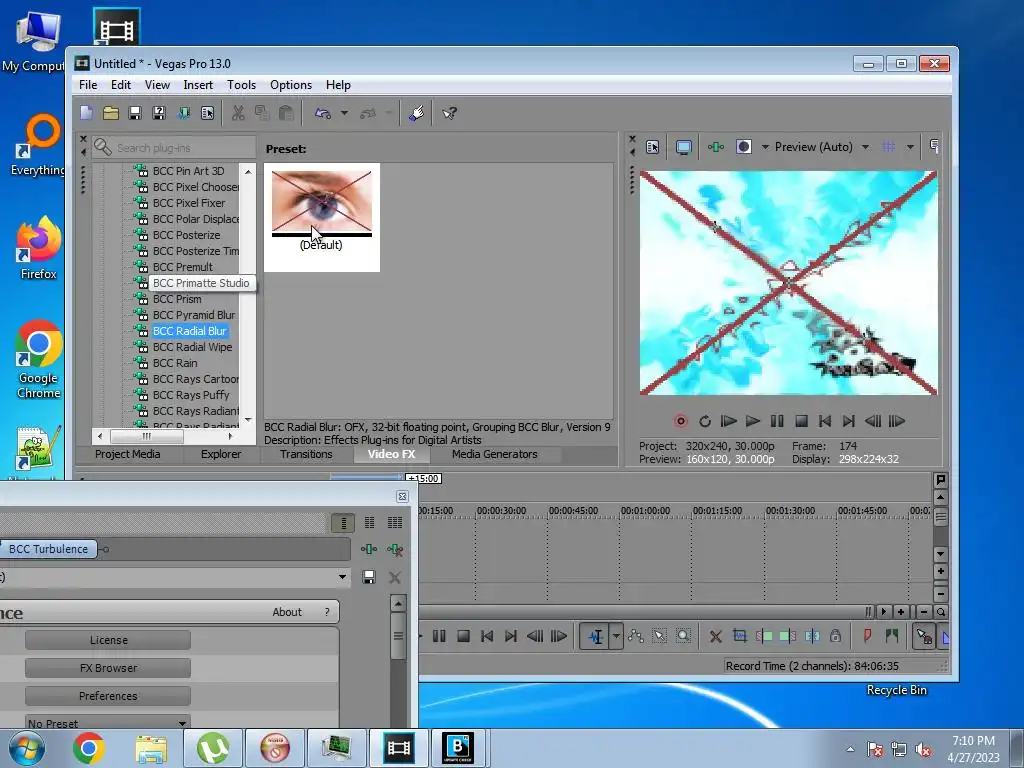
Task: Click the Trim Start icon in the timeline toolbar
Action: pos(764,636)
